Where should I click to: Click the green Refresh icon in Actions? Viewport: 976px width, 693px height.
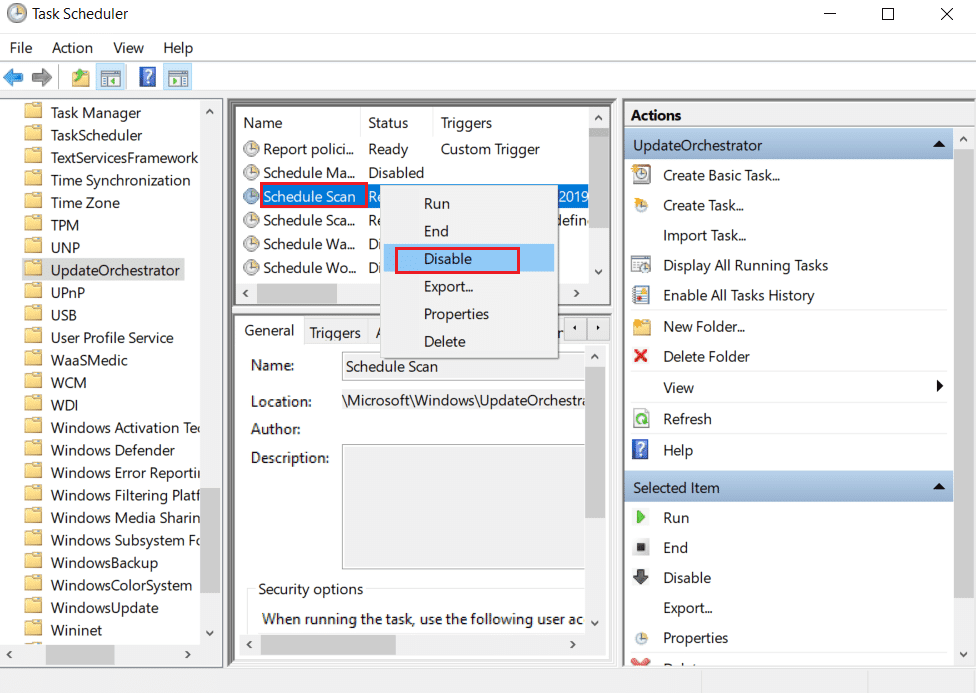pyautogui.click(x=641, y=418)
